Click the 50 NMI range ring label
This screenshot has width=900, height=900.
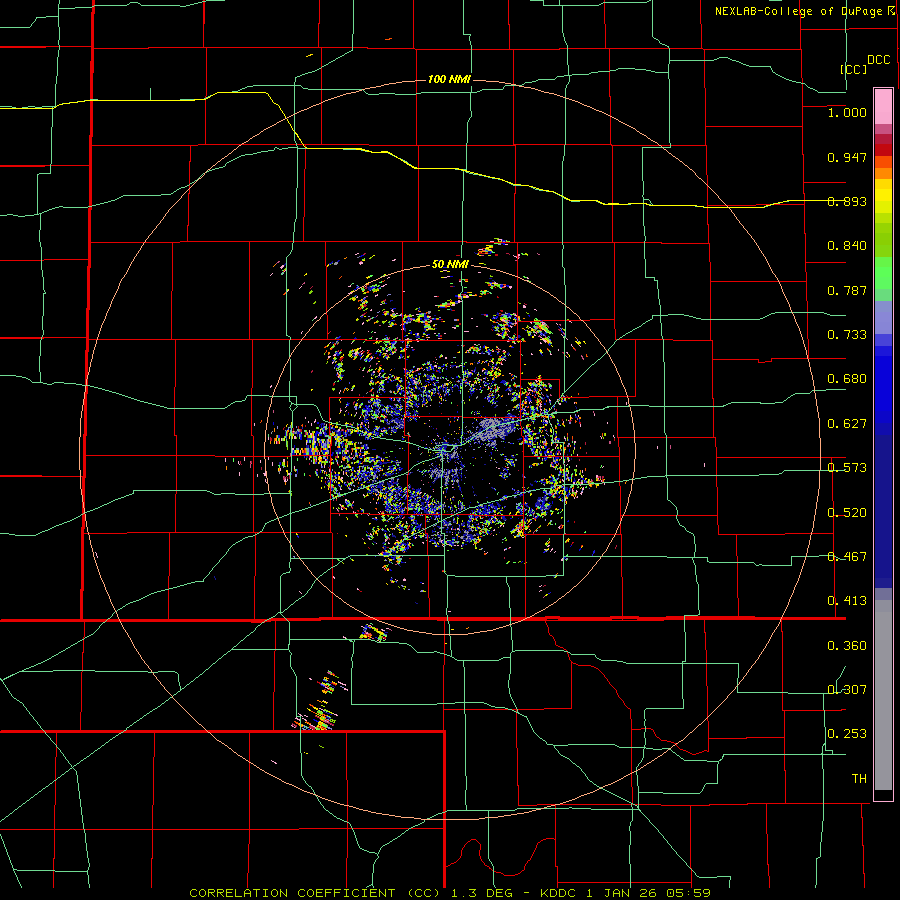[x=450, y=265]
